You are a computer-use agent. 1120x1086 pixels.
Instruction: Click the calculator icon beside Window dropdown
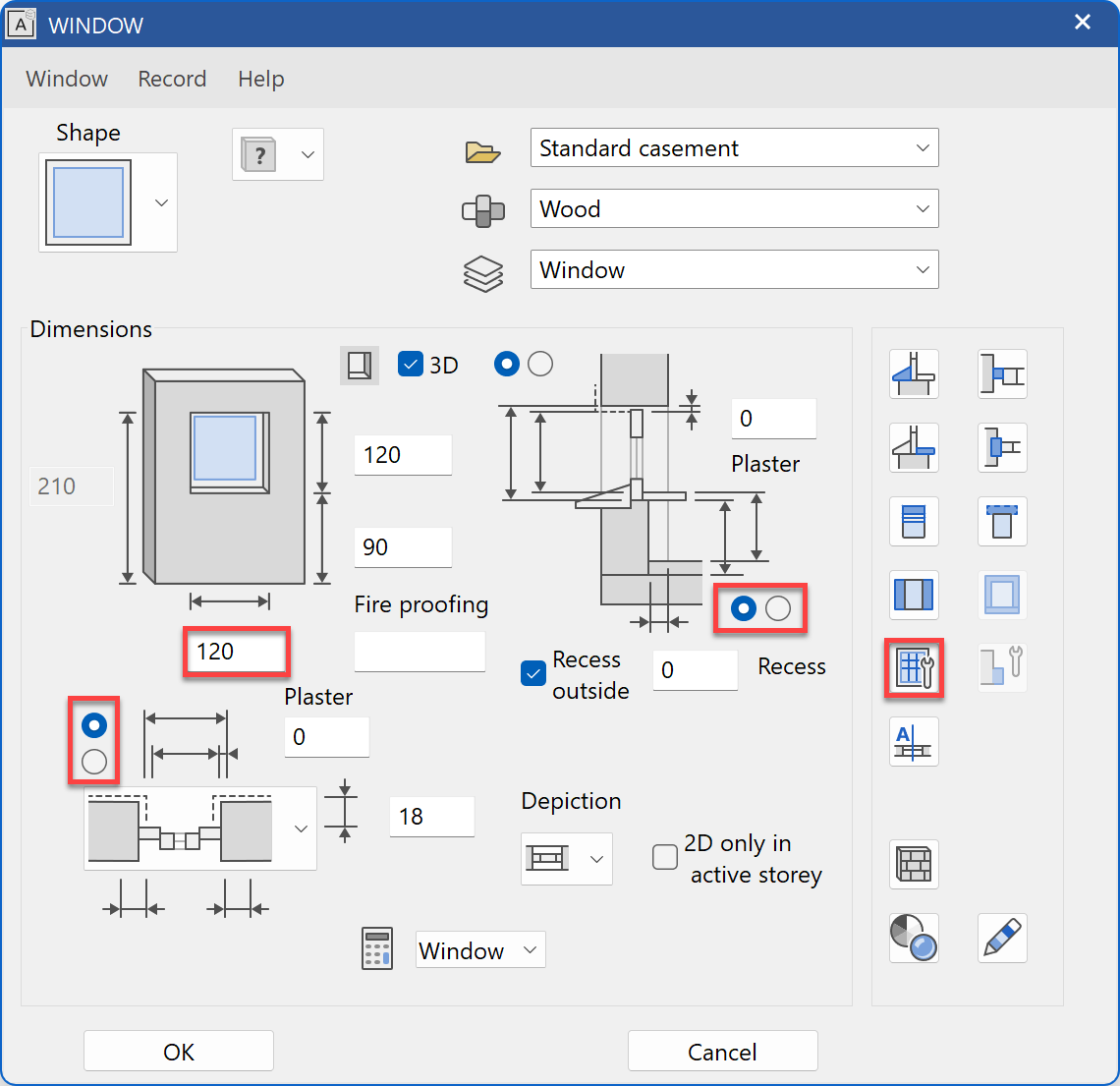[x=377, y=949]
